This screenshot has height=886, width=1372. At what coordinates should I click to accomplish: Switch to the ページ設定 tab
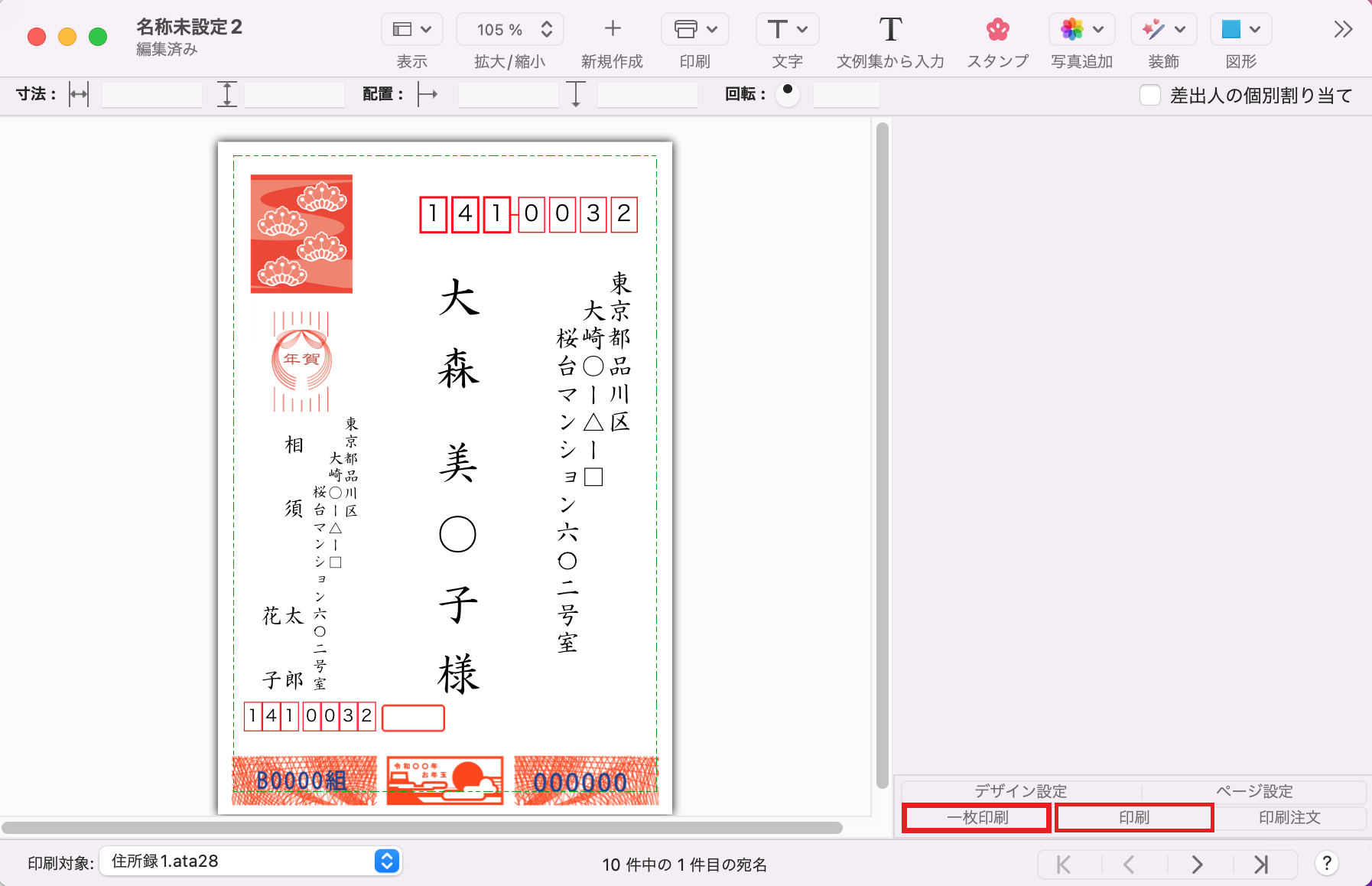1254,791
